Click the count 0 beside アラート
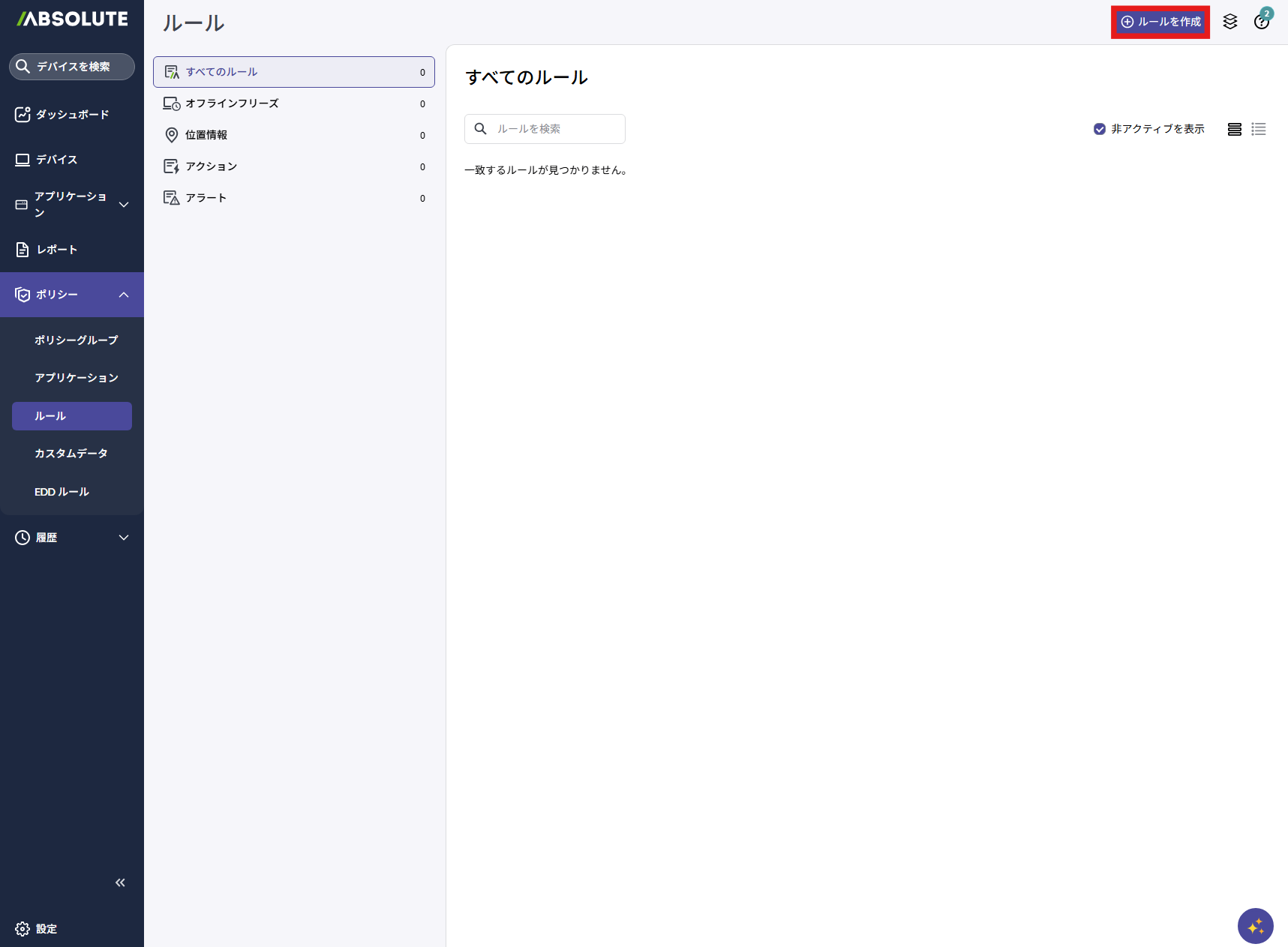 [x=422, y=199]
